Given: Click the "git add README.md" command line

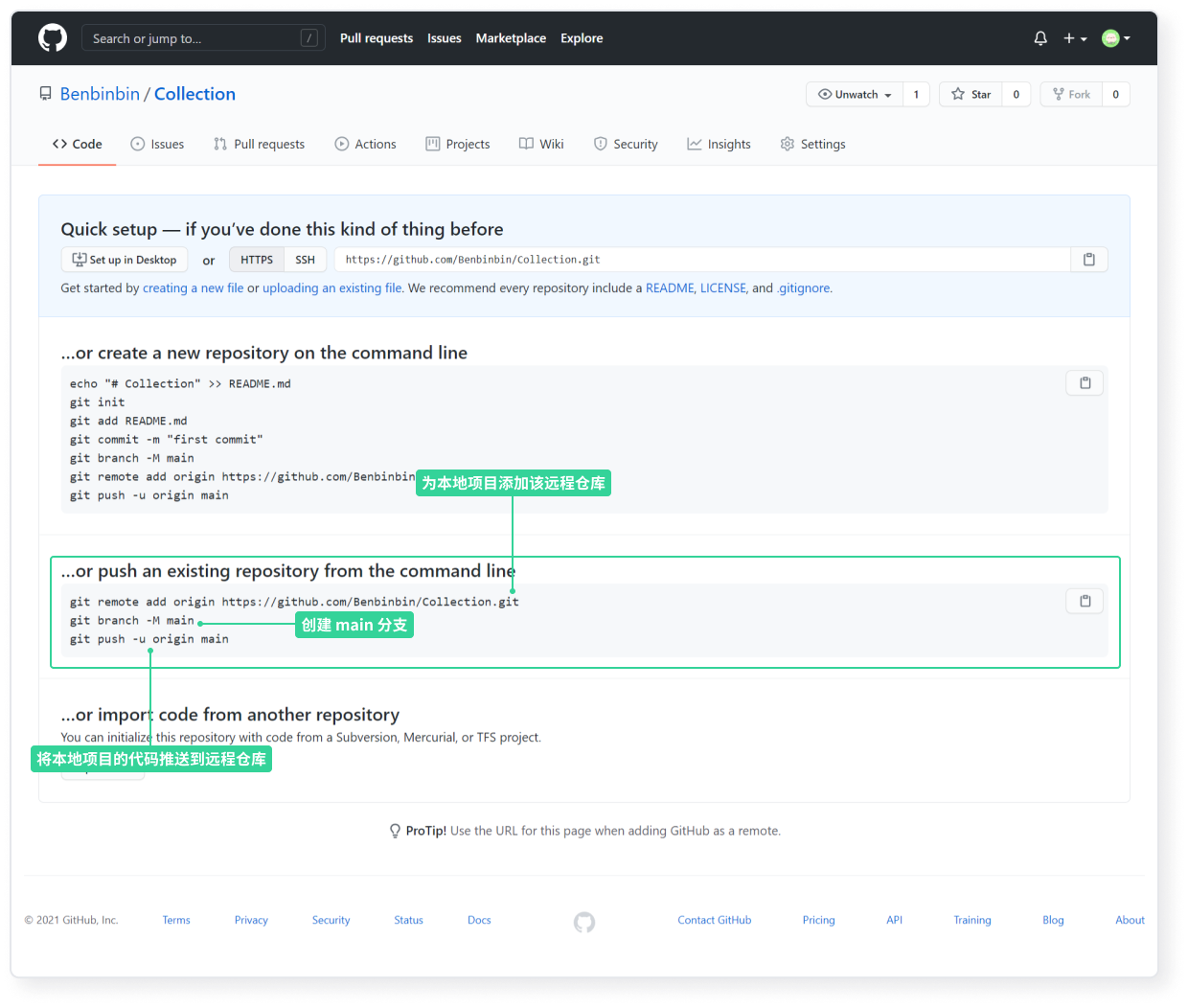Looking at the screenshot, I should tap(128, 421).
